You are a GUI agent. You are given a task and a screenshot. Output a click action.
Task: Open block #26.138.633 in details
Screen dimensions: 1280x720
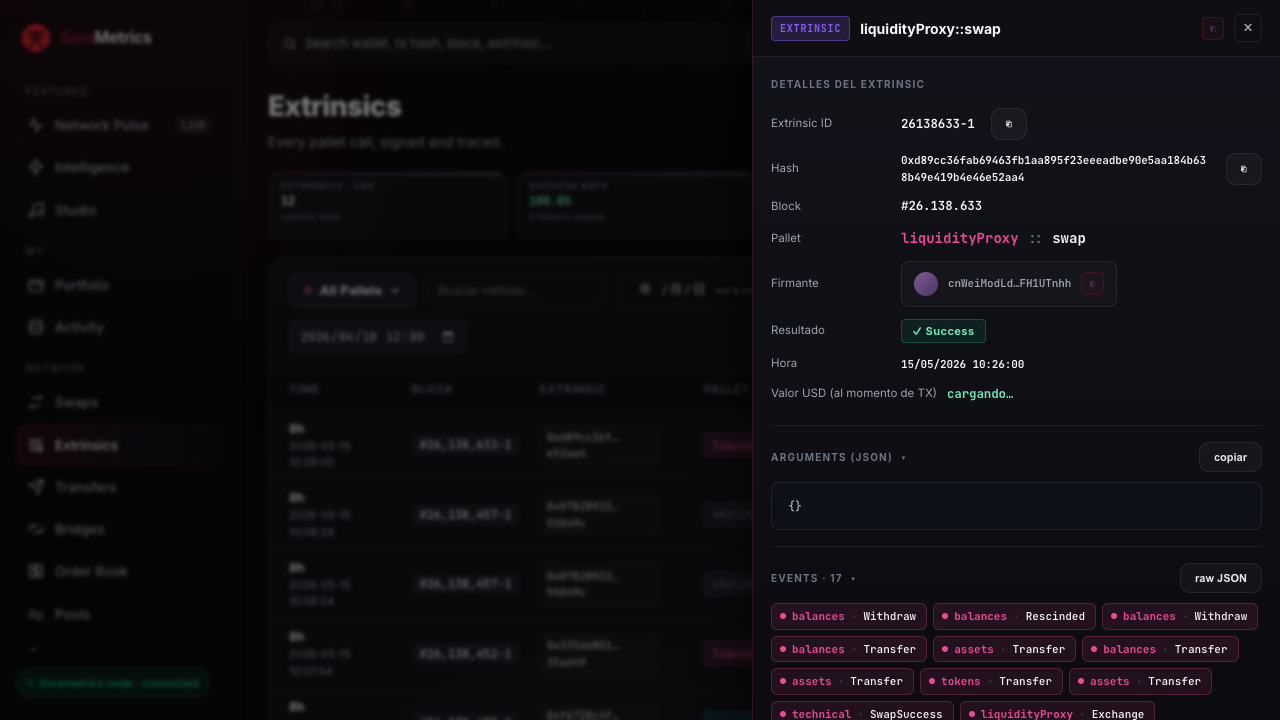point(941,206)
